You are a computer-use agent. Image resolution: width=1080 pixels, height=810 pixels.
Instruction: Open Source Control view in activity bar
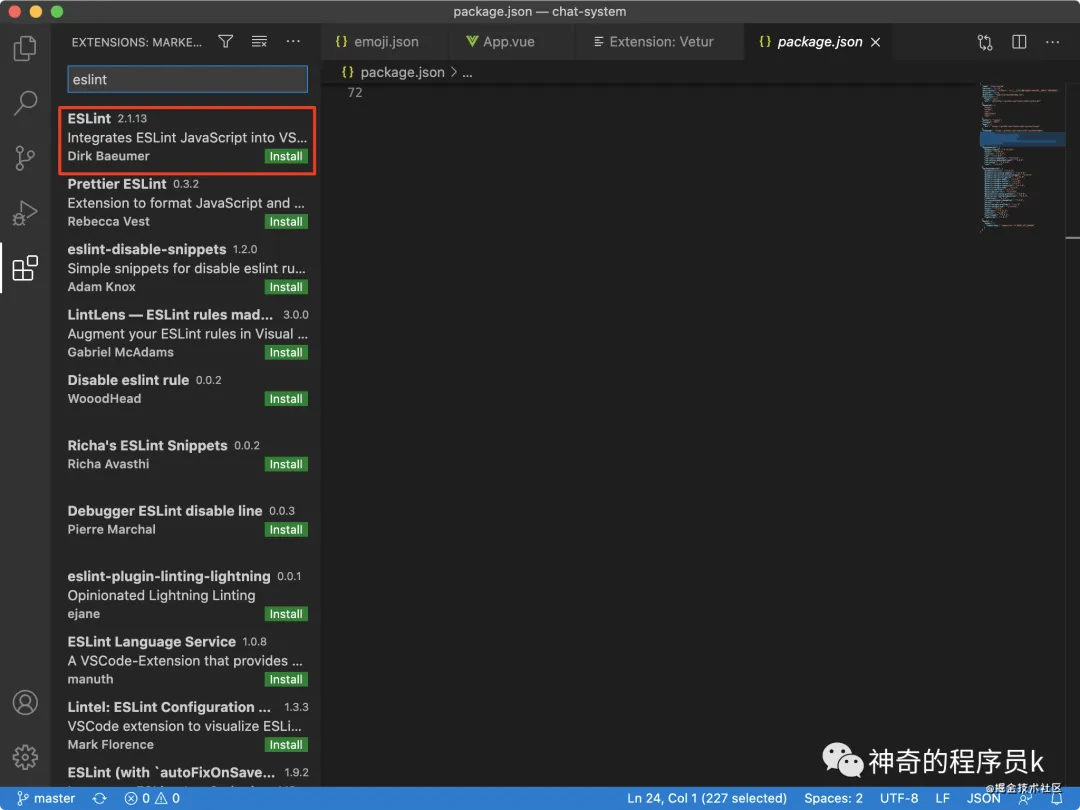[25, 158]
